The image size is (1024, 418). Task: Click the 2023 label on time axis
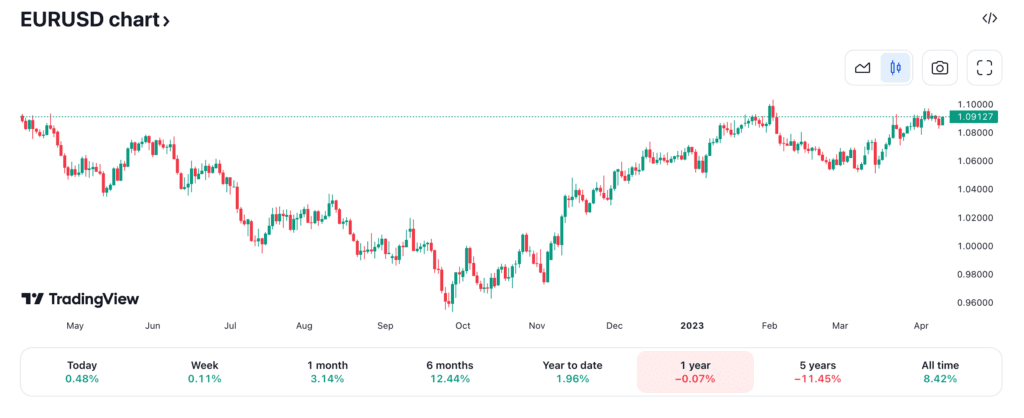point(692,326)
